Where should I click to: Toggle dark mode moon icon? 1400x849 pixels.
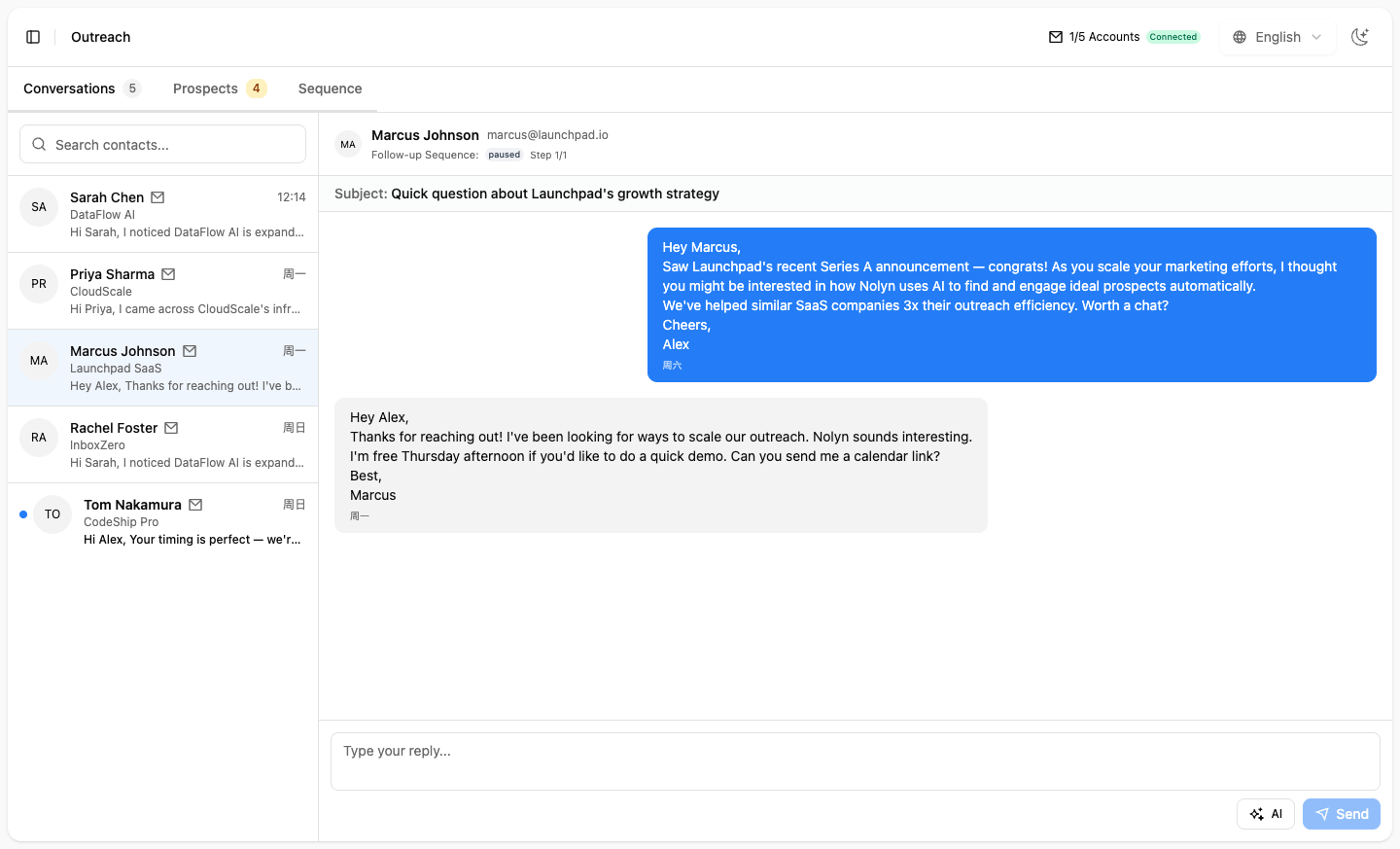(1360, 37)
